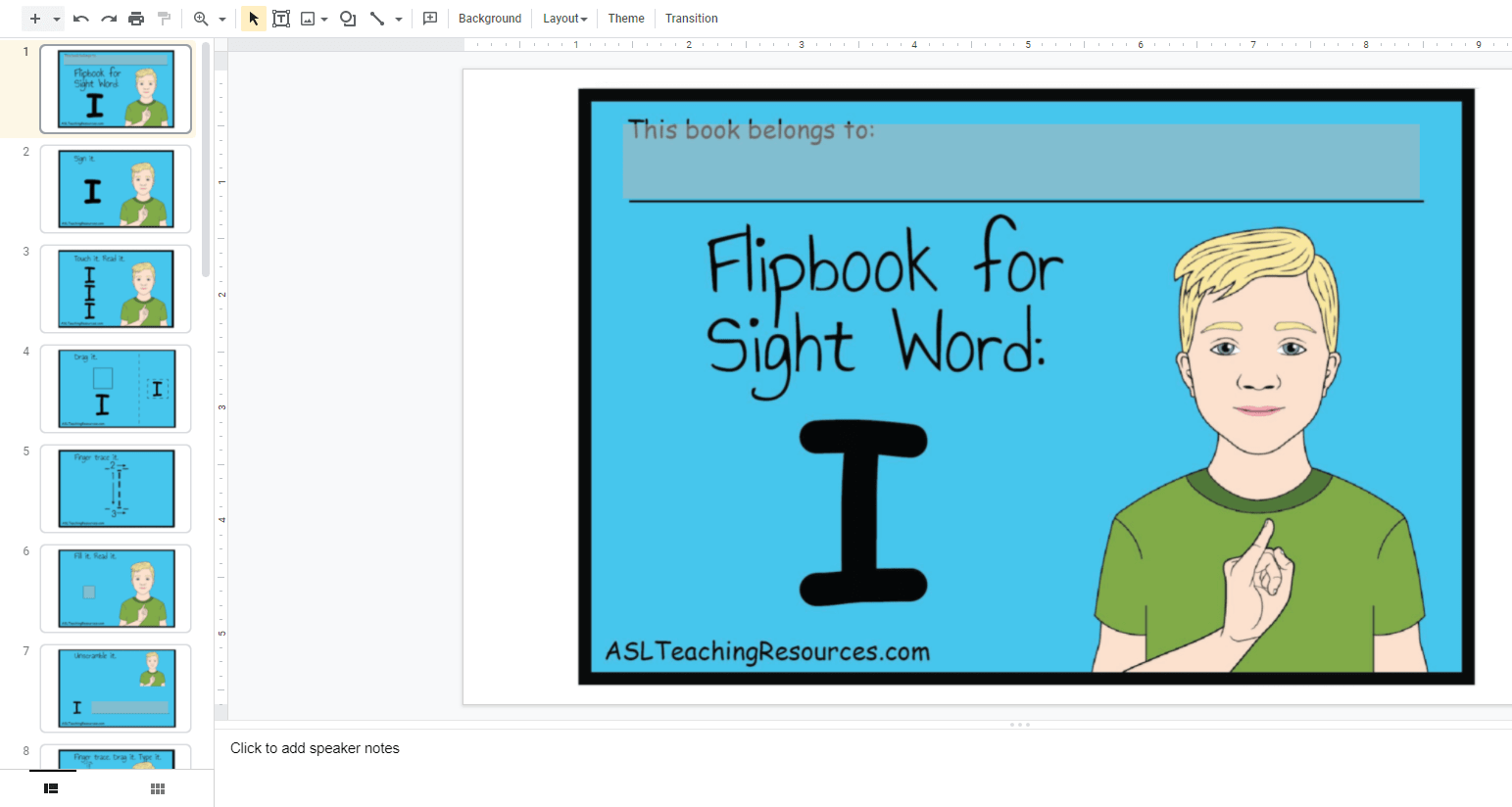Expand the line type dropdown arrow
Image resolution: width=1512 pixels, height=807 pixels.
coord(399,19)
